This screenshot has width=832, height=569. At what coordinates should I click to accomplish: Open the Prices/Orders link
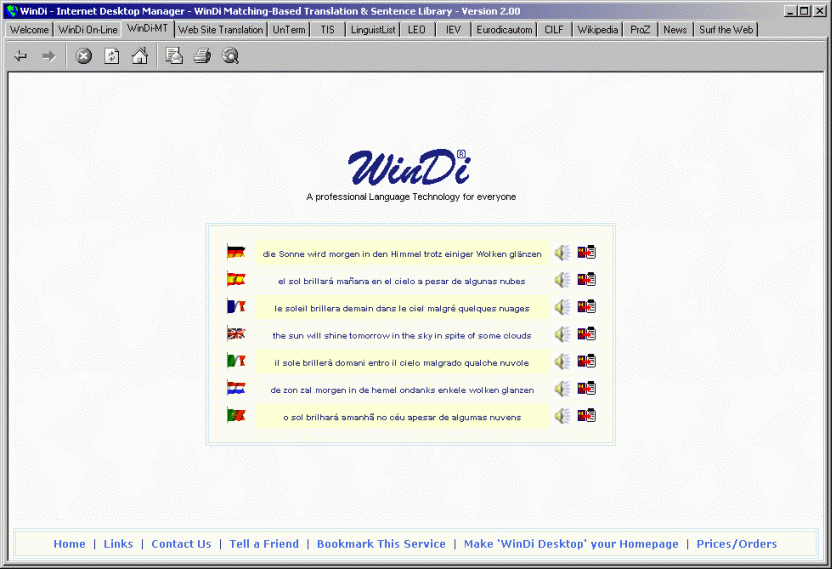(x=736, y=544)
